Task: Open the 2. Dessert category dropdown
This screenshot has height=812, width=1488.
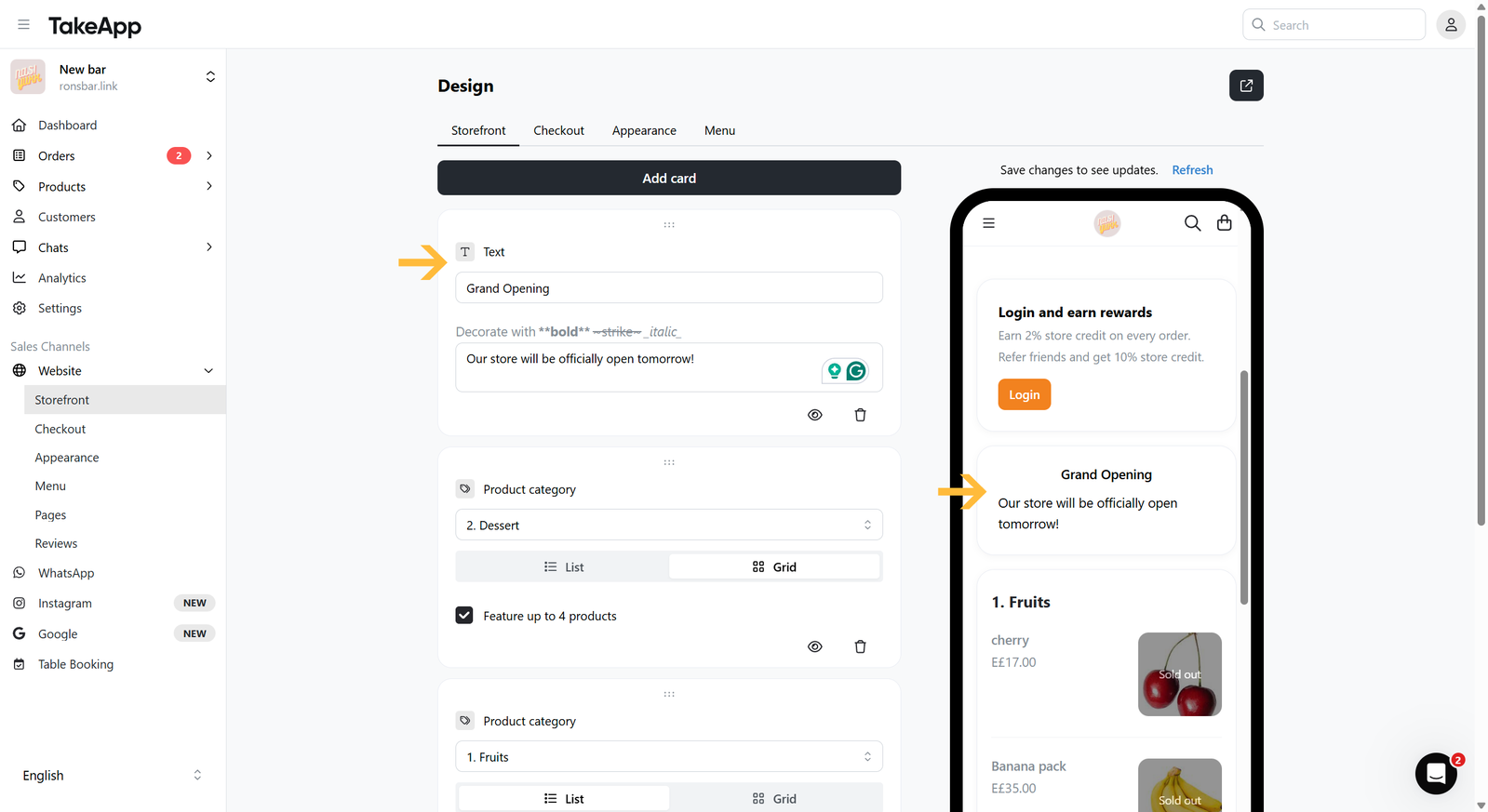Action: tap(669, 525)
